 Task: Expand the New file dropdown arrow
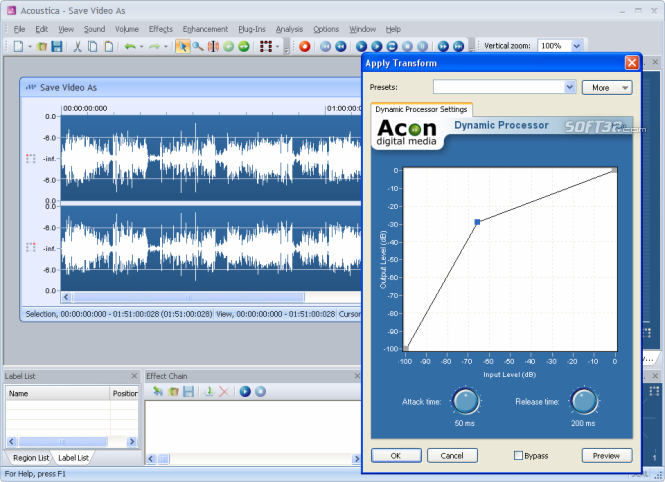(30, 47)
